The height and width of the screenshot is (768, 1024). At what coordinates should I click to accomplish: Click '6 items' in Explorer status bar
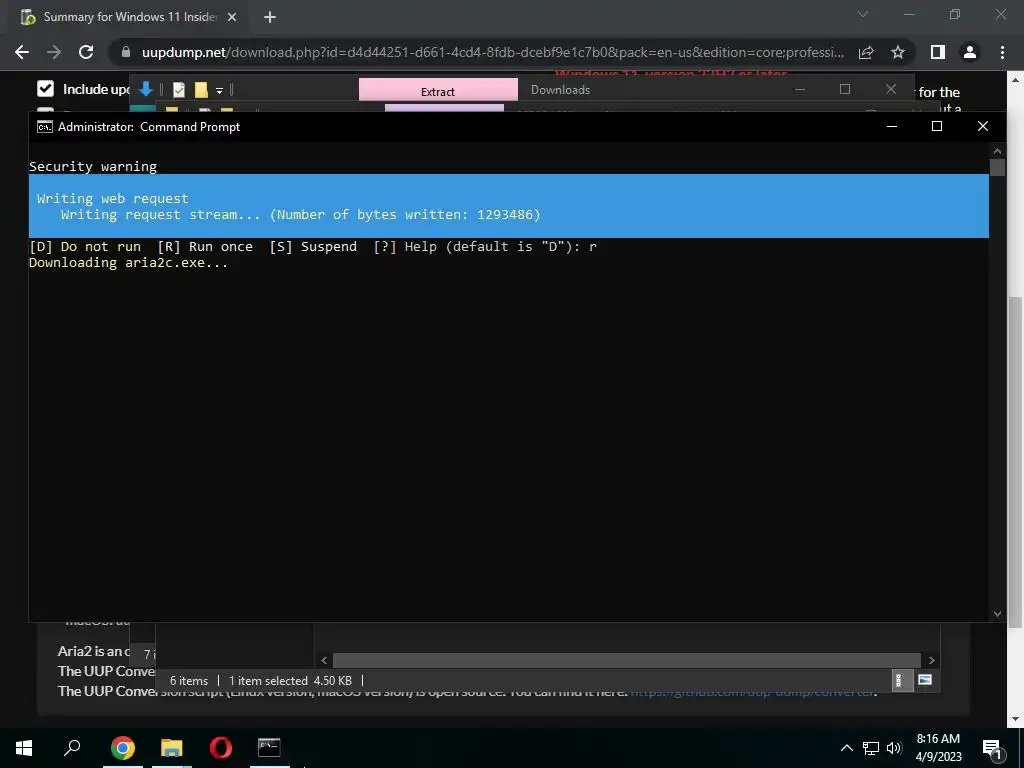(x=189, y=680)
